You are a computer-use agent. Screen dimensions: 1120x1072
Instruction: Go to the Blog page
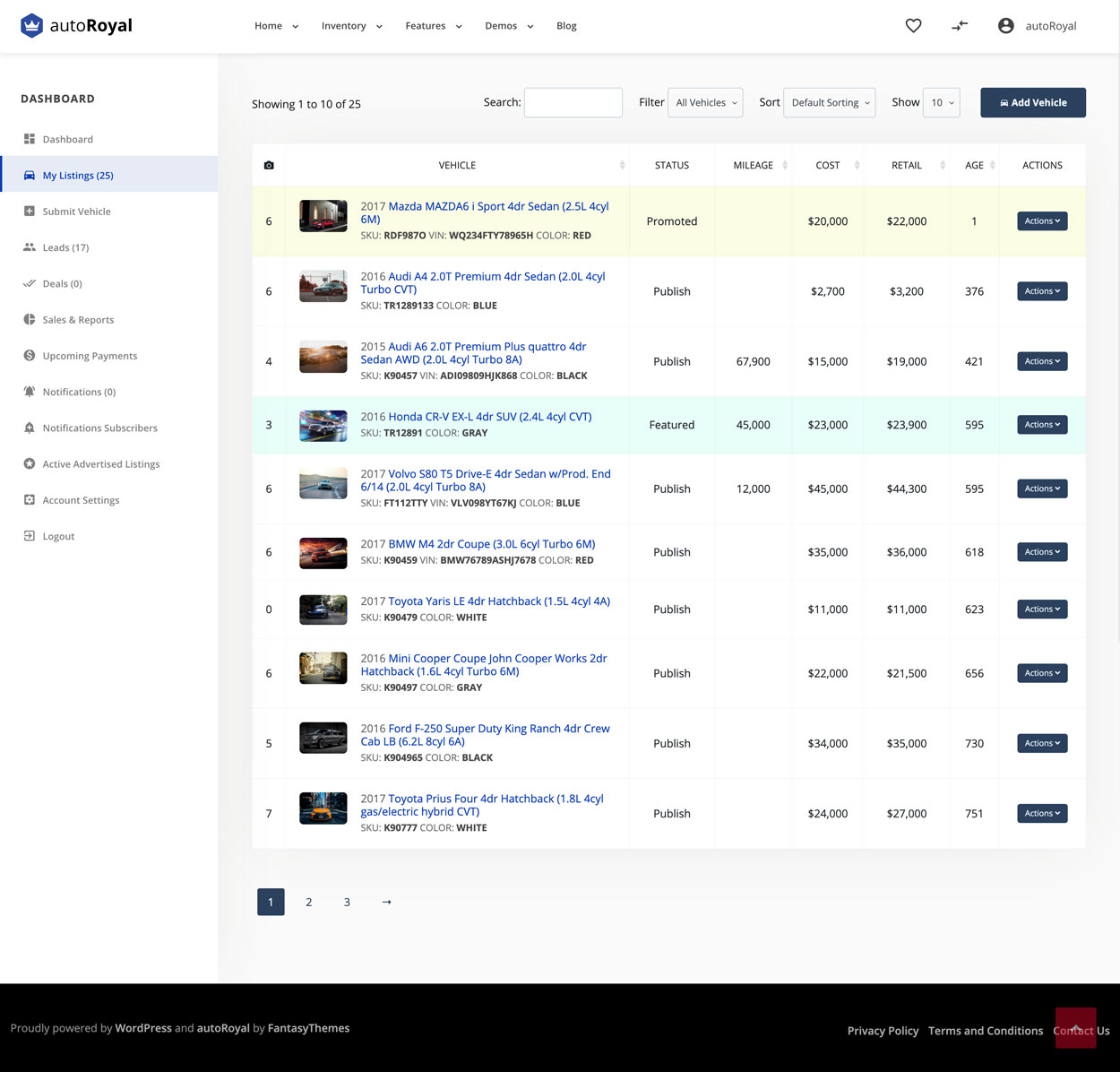pos(566,26)
